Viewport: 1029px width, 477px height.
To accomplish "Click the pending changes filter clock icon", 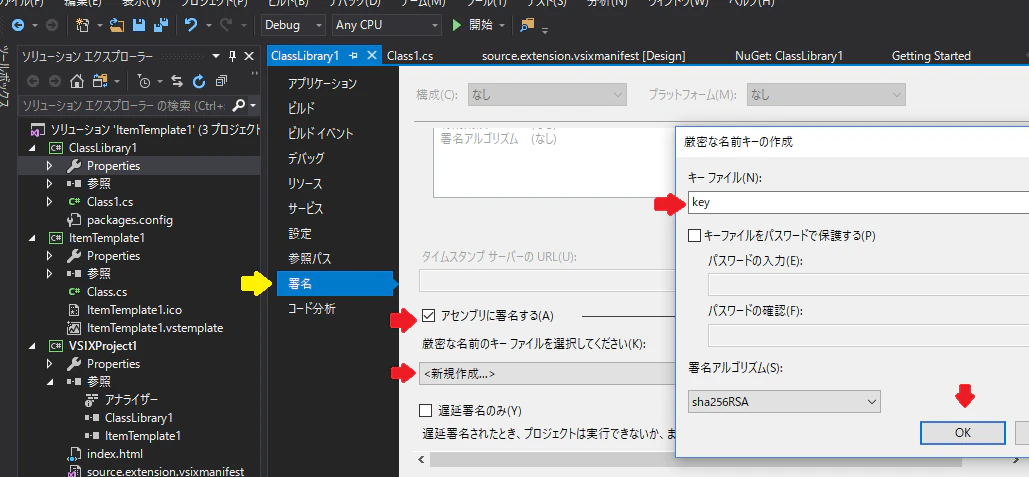I will pyautogui.click(x=144, y=81).
